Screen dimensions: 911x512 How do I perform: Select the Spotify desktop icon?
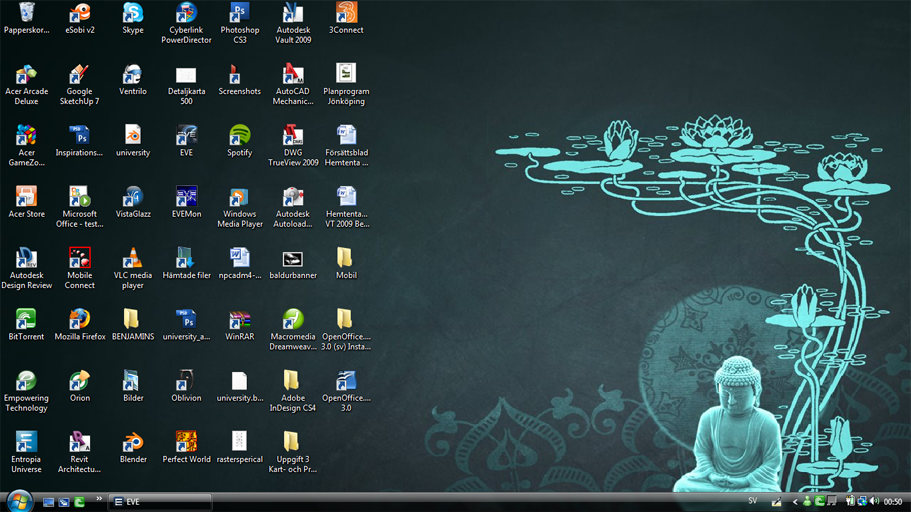pos(239,136)
